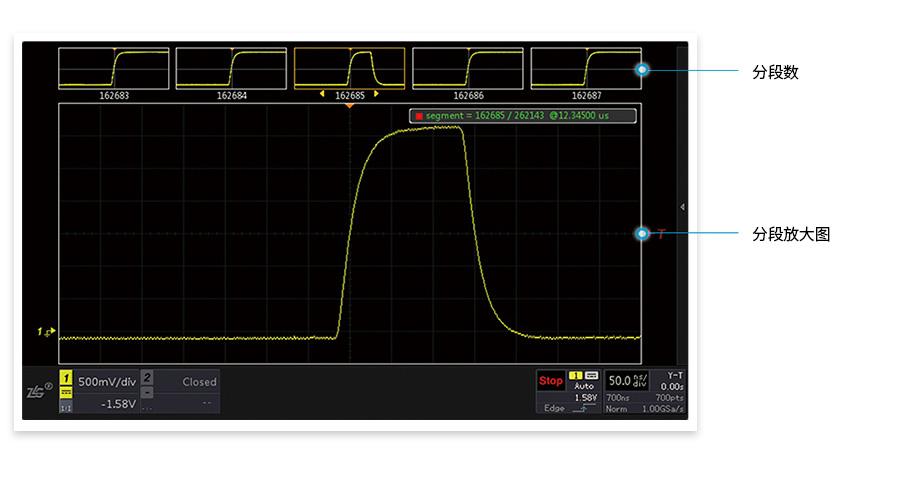Expand the right side panel arrow

pyautogui.click(x=682, y=206)
